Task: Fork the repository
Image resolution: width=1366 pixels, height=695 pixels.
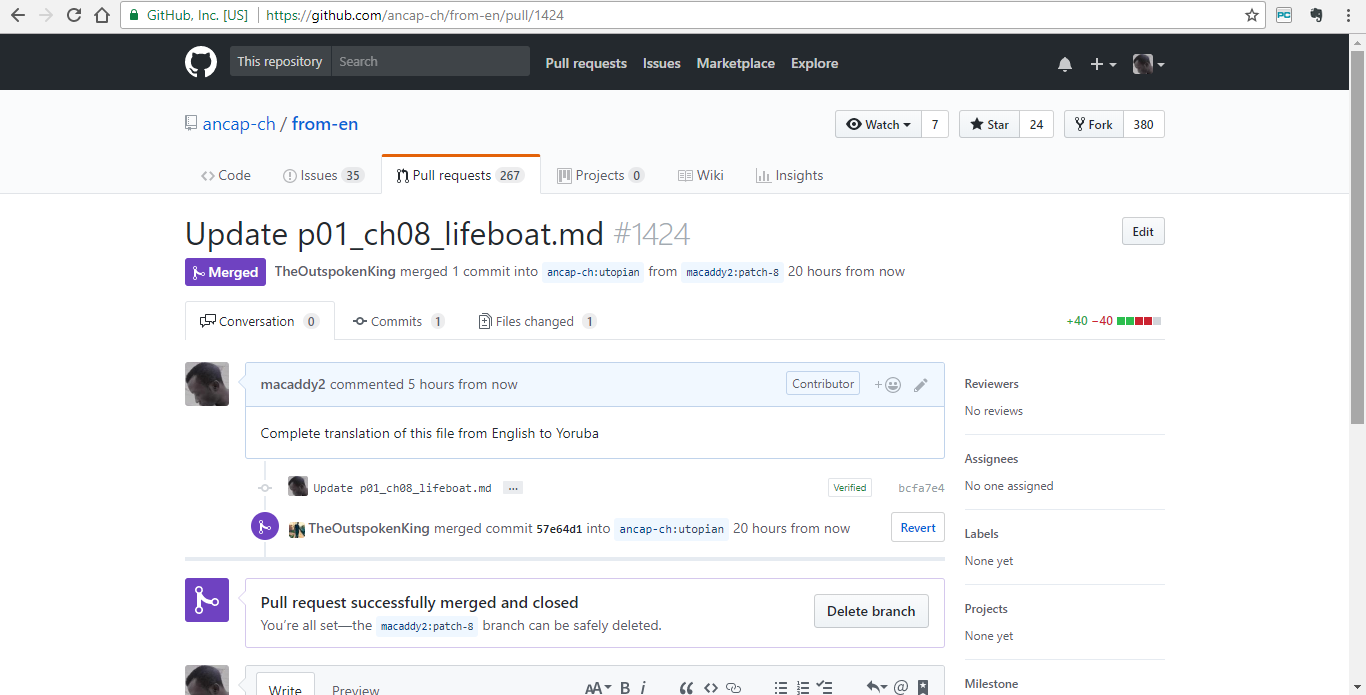Action: tap(1093, 124)
